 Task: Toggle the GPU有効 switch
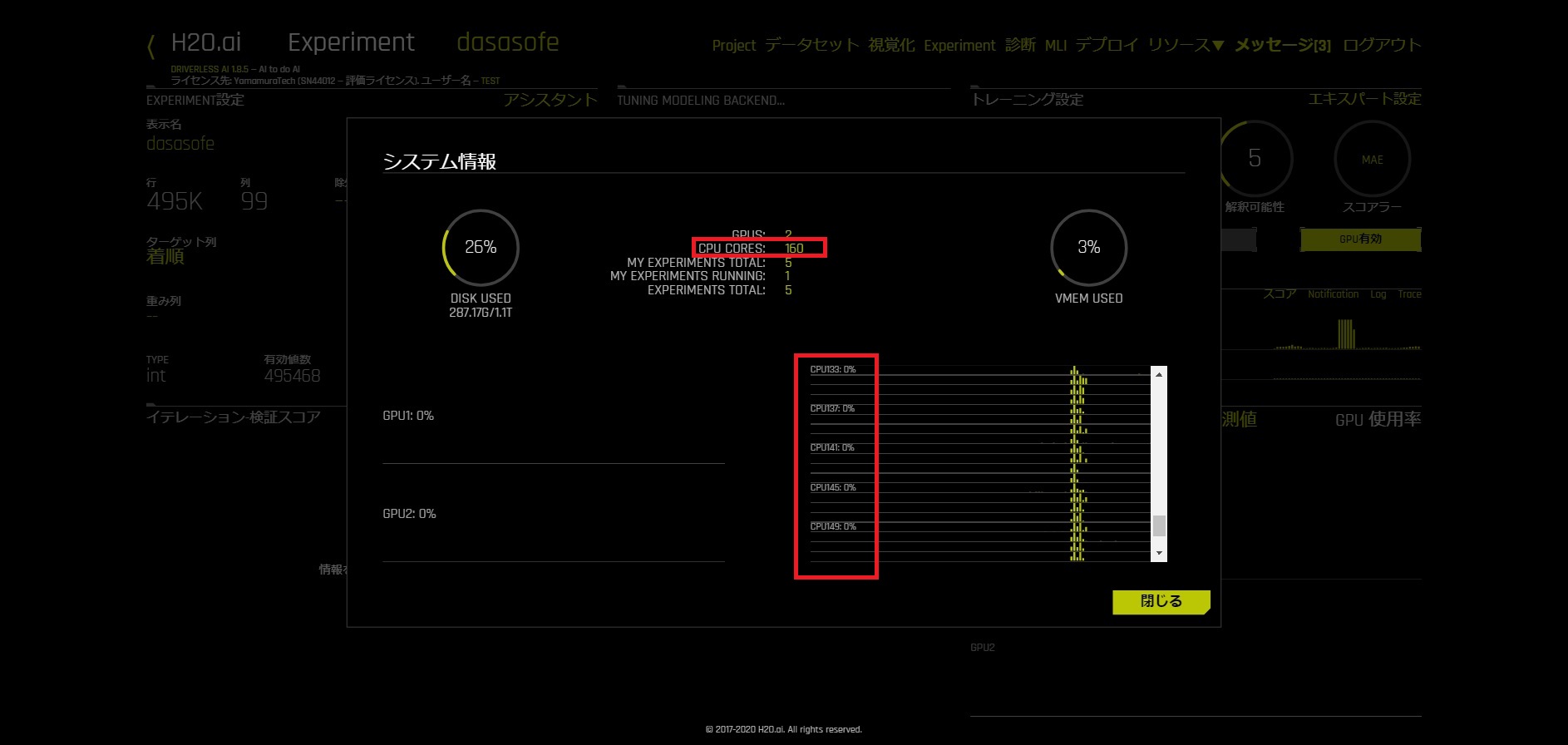[1360, 239]
